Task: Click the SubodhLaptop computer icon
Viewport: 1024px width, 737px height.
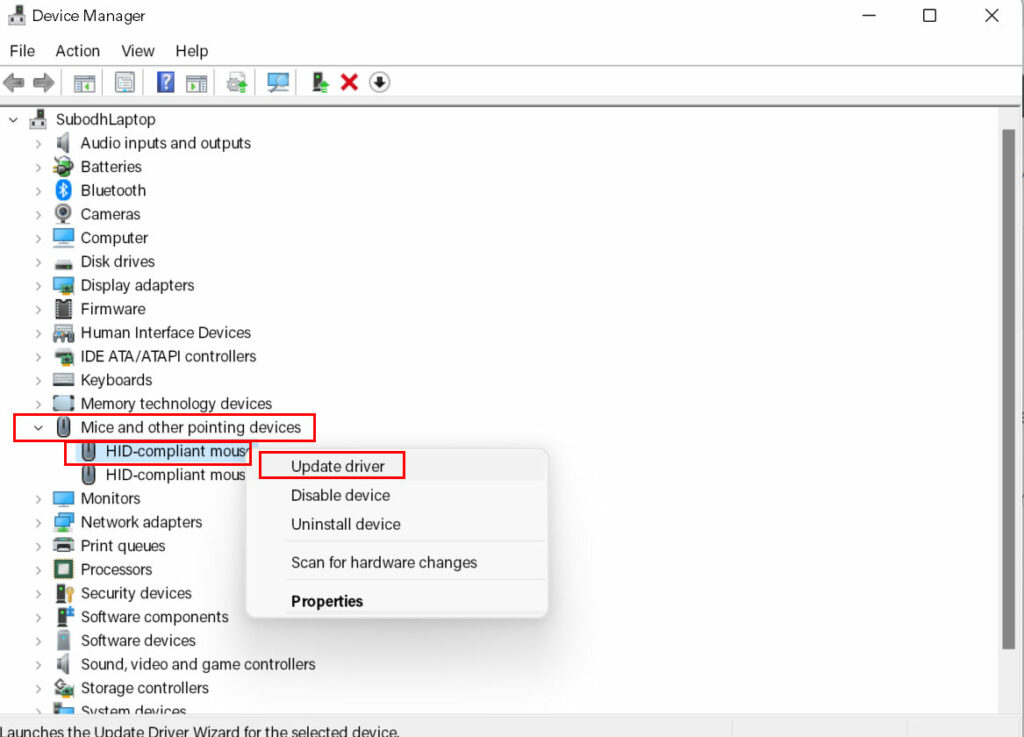Action: coord(38,119)
